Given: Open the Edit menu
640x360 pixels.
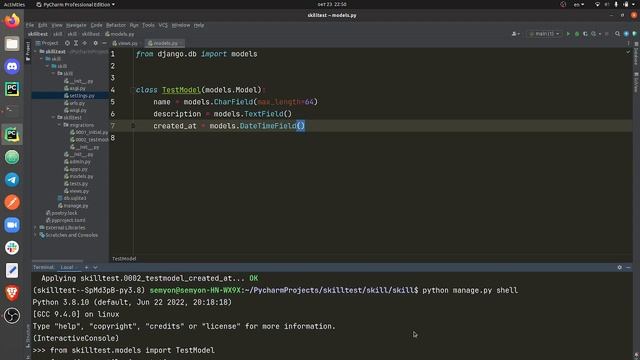Looking at the screenshot, I should point(42,25).
